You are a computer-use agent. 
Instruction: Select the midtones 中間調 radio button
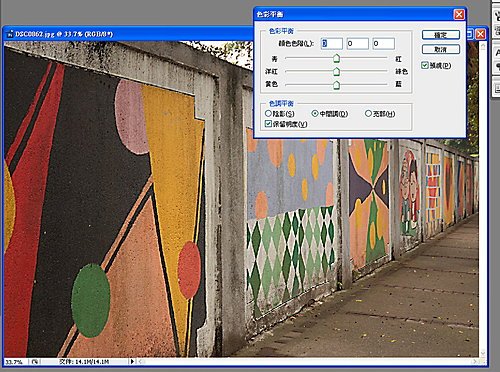[315, 114]
